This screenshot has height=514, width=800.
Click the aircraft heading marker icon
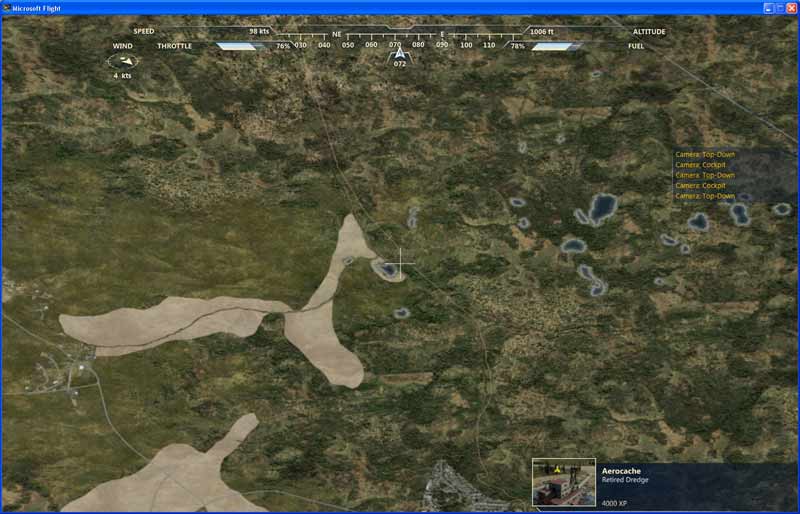tap(399, 53)
